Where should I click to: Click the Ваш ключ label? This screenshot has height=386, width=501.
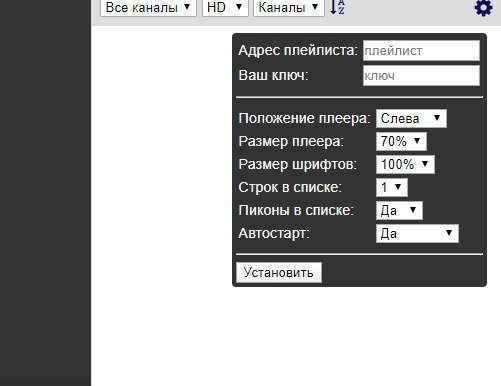(273, 75)
